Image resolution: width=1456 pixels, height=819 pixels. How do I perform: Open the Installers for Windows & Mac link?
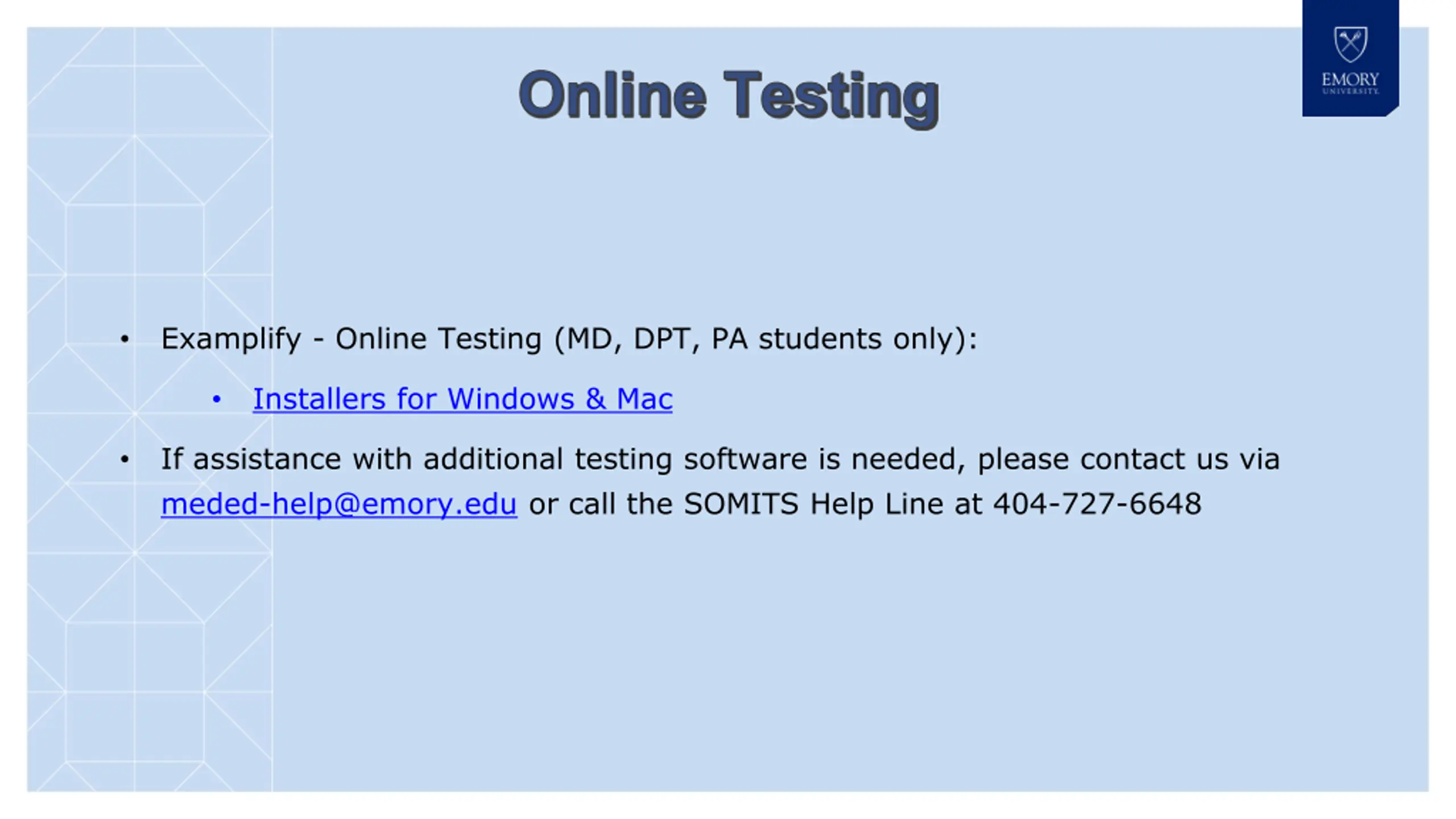[x=462, y=399]
